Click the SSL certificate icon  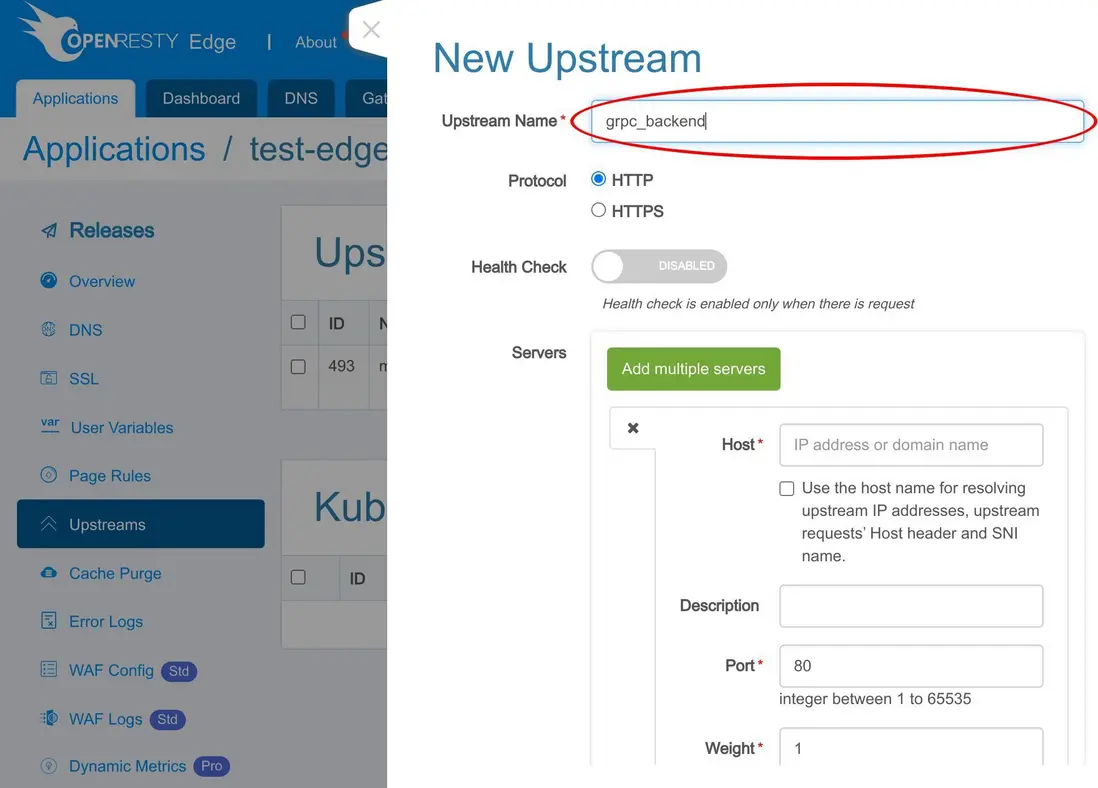pos(48,378)
